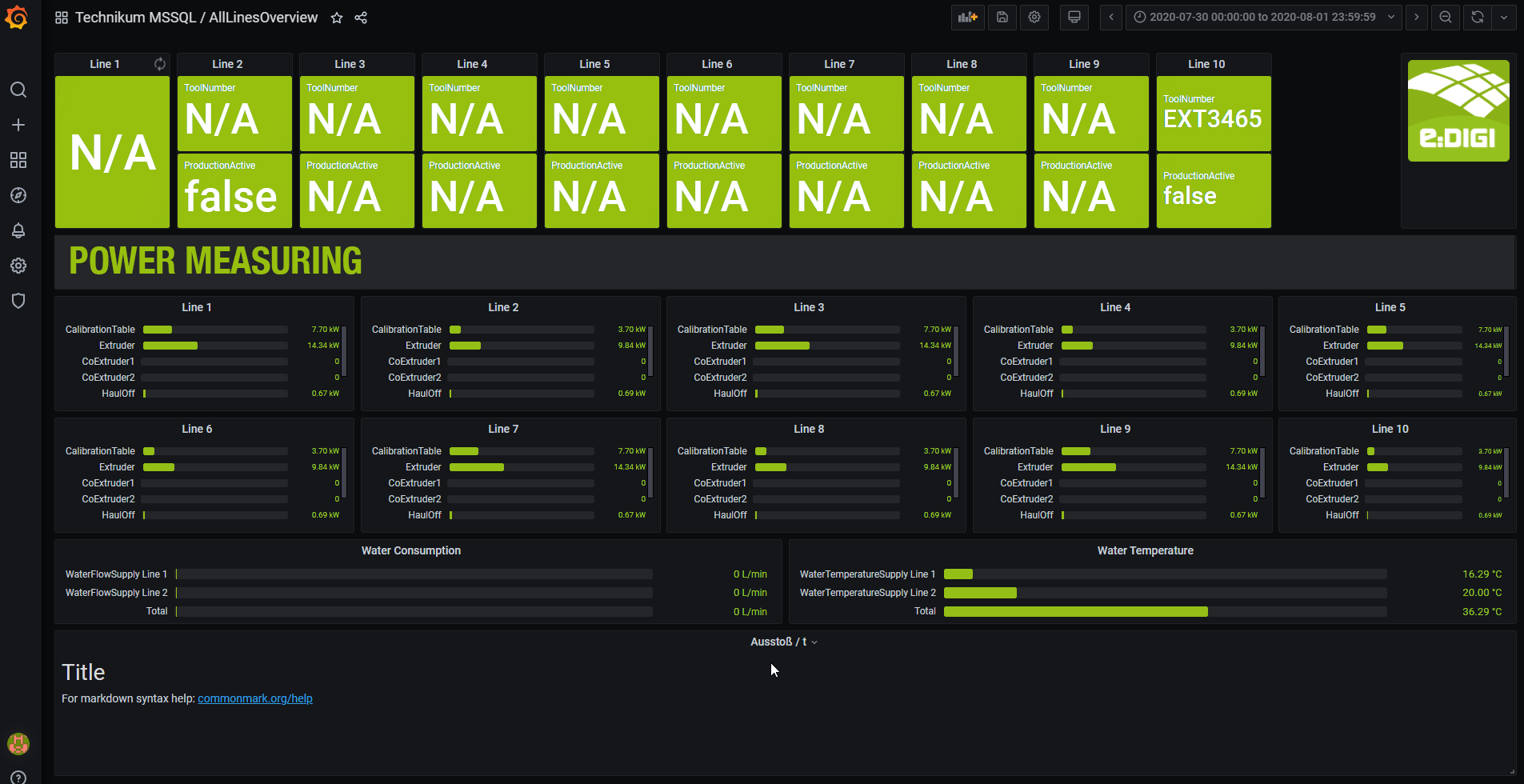Click the Add panel toolbar icon
Viewport: 1524px width, 784px height.
click(x=968, y=17)
